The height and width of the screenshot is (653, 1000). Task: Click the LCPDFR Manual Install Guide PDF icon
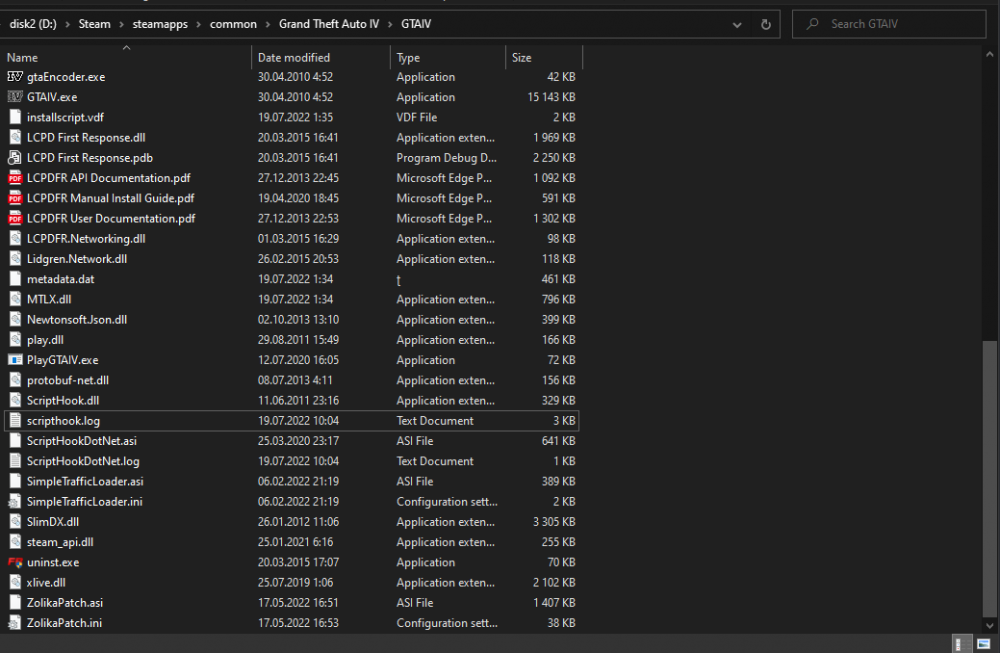(x=15, y=198)
